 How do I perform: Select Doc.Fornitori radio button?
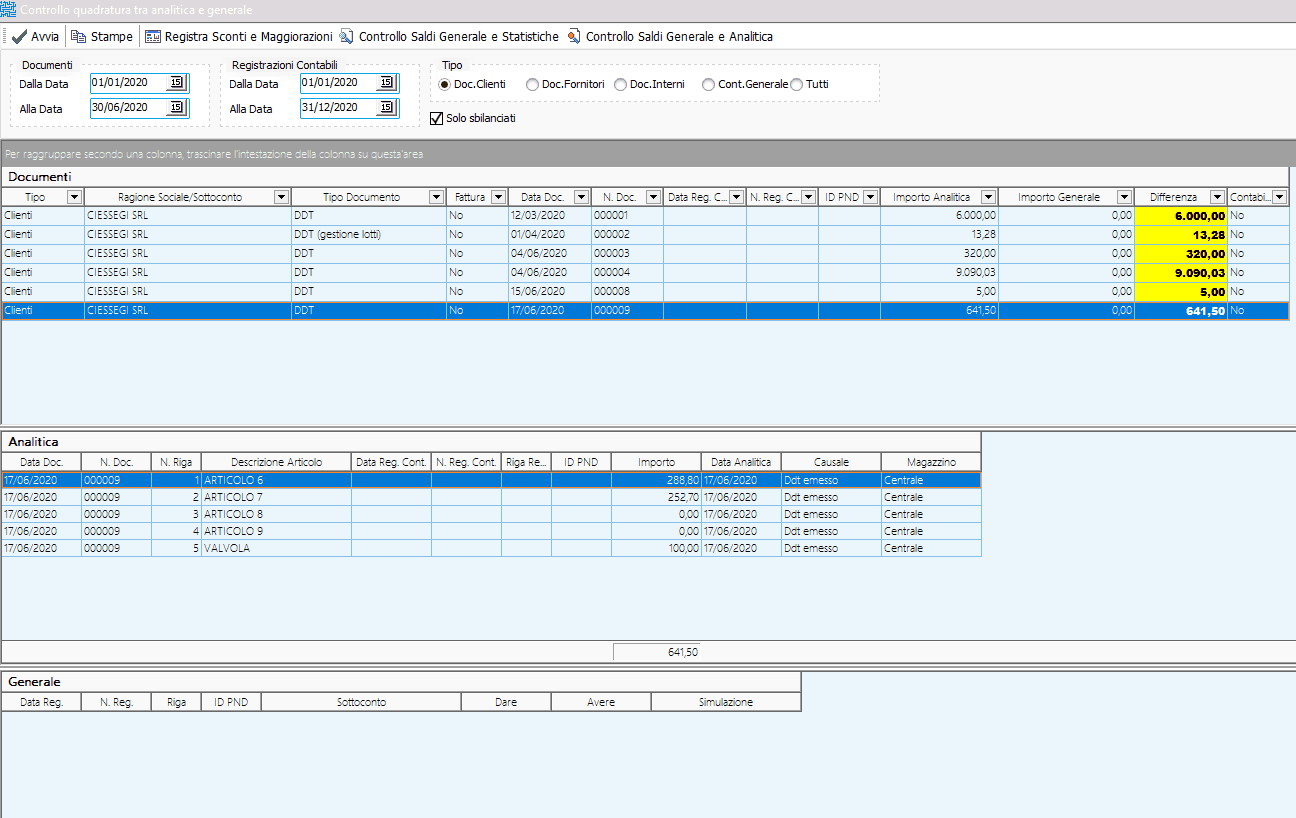[532, 85]
